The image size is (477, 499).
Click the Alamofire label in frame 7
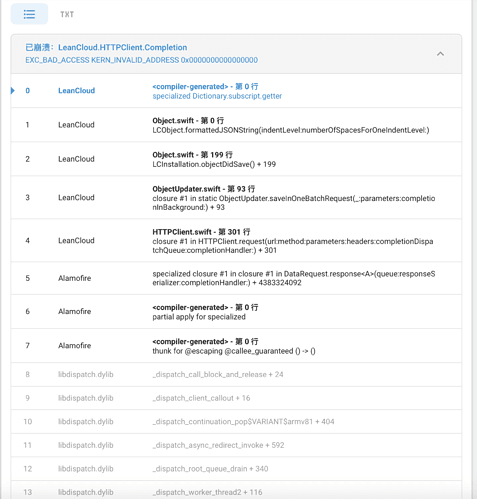(x=75, y=346)
